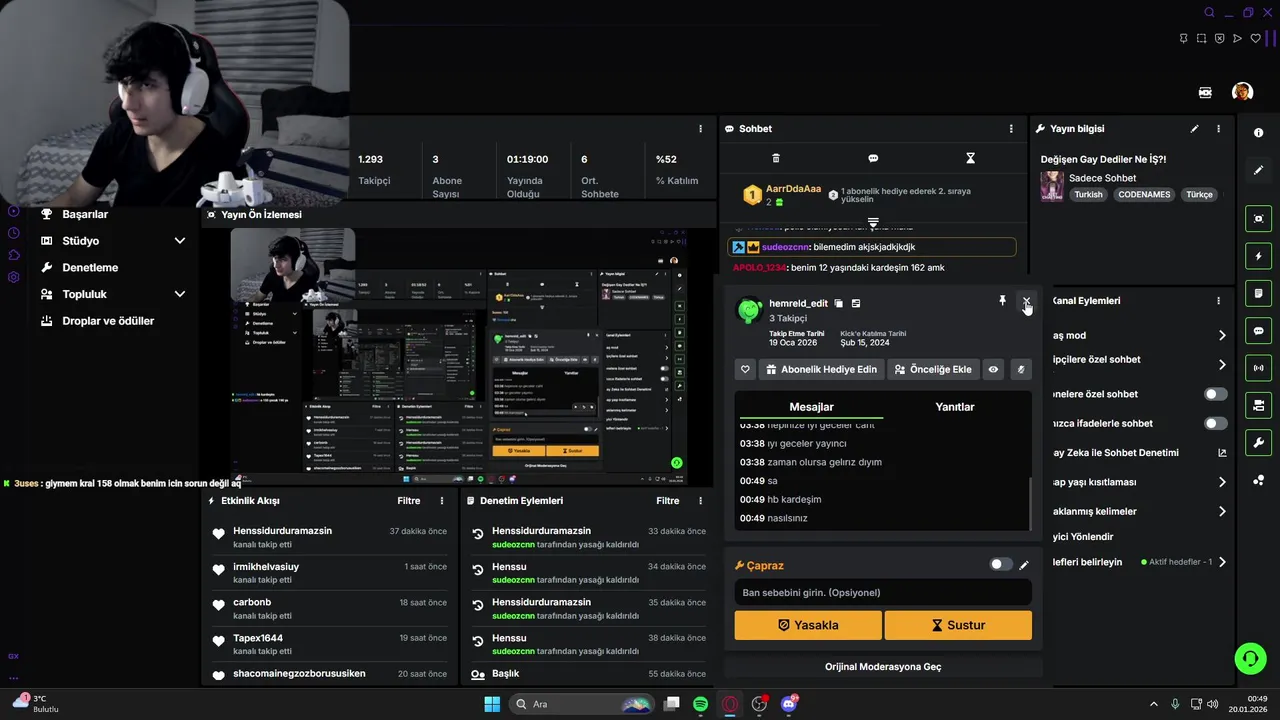Click the Turkish tag
This screenshot has width=1280, height=720.
(1088, 195)
